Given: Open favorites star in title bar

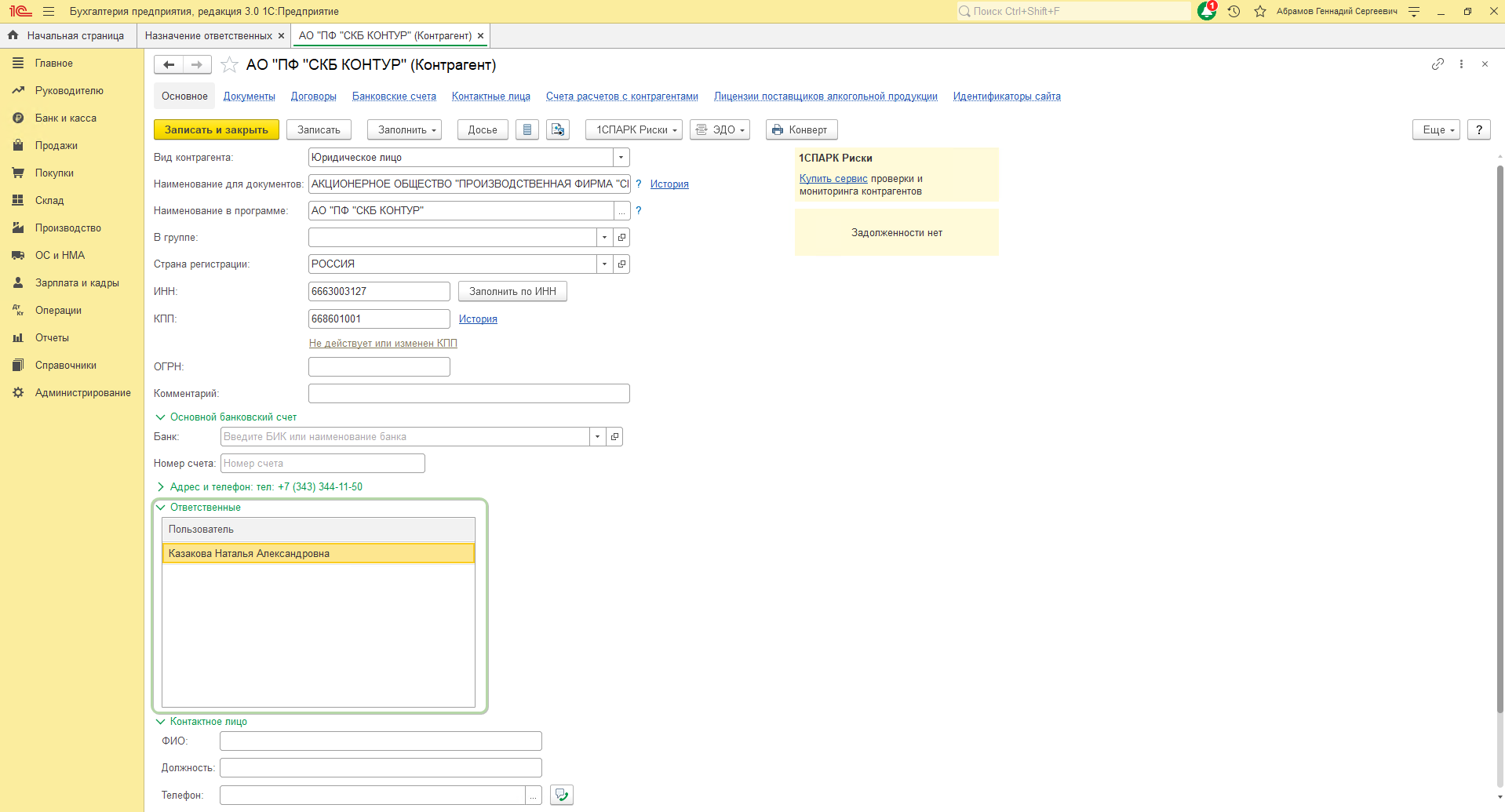Looking at the screenshot, I should 1260,12.
